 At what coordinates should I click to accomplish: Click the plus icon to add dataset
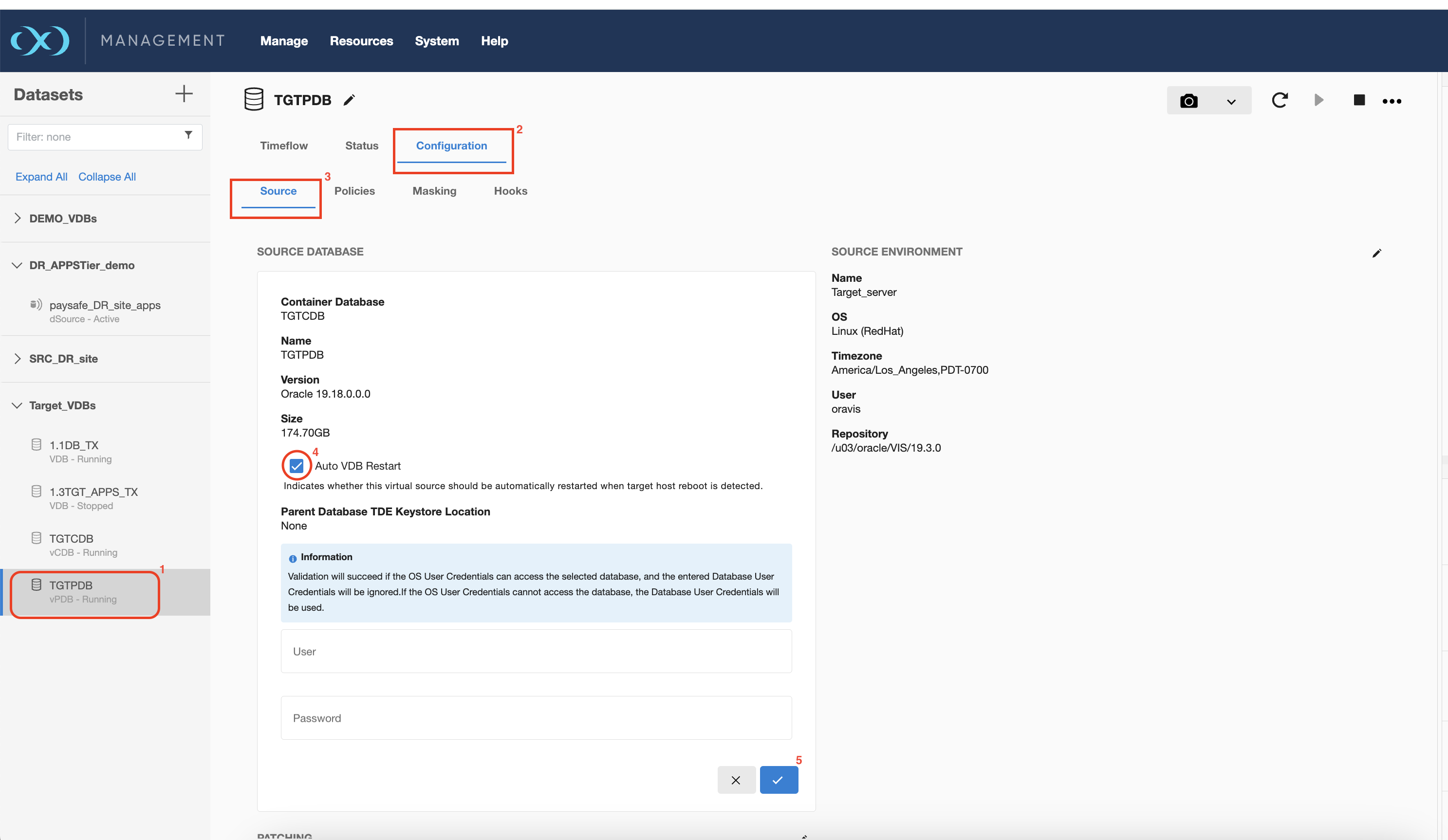point(184,93)
